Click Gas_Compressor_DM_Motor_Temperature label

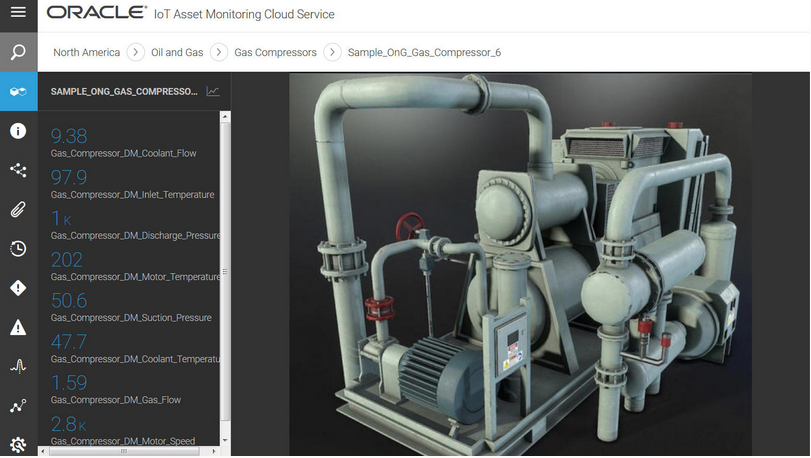pyautogui.click(x=135, y=277)
